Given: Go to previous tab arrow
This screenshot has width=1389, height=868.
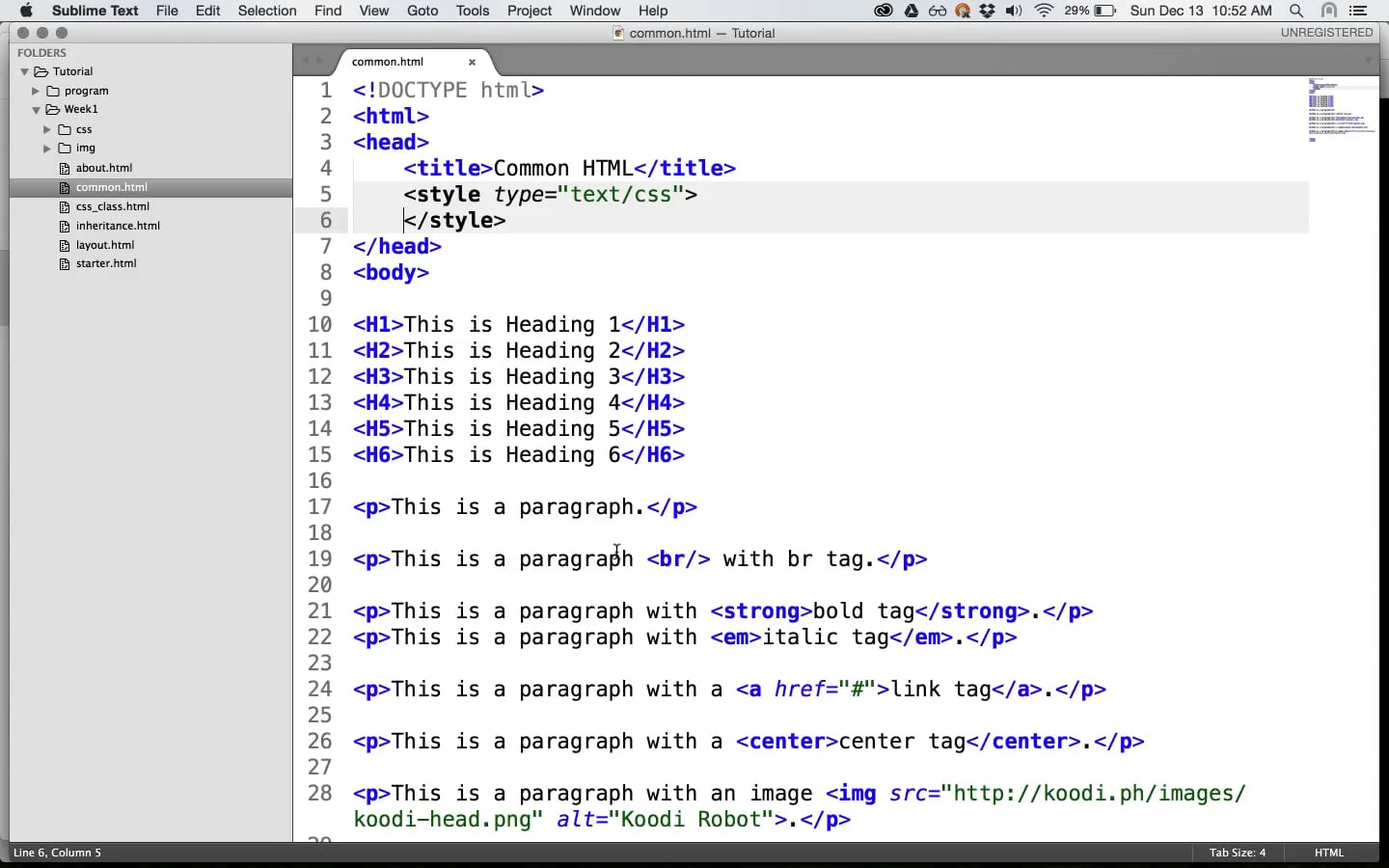Looking at the screenshot, I should coord(306,61).
